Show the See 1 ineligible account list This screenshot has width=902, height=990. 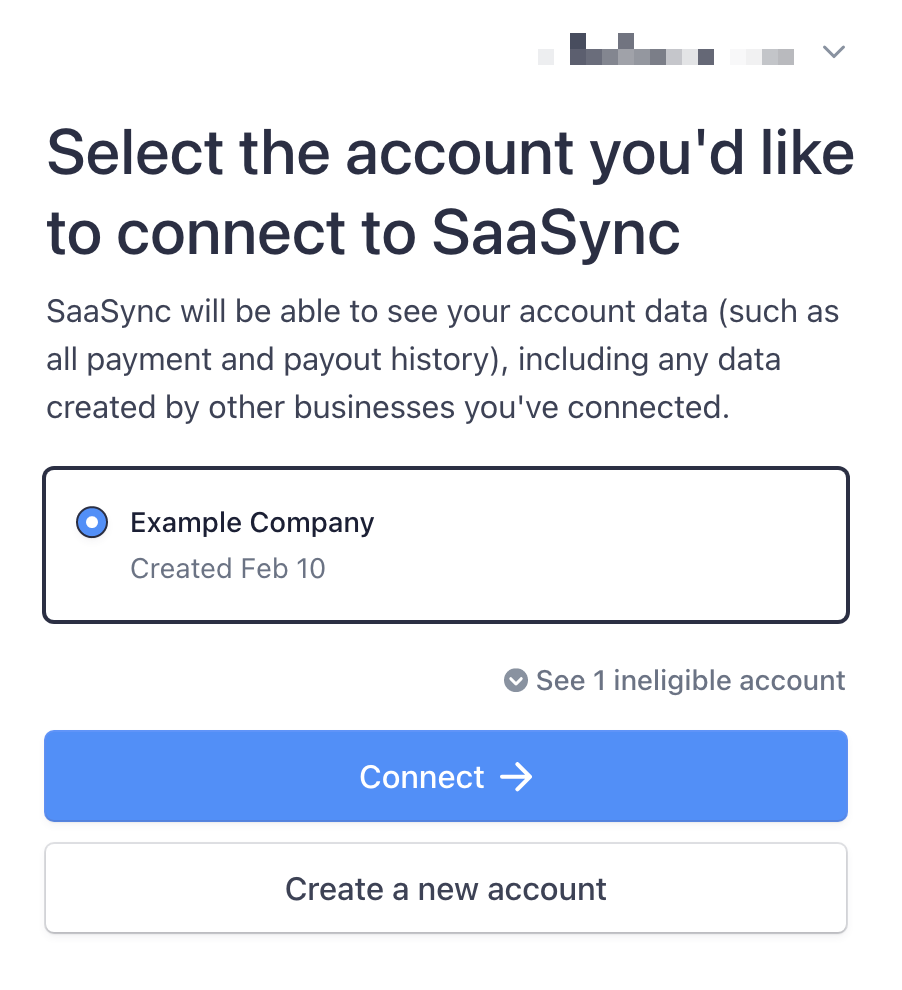pos(674,681)
